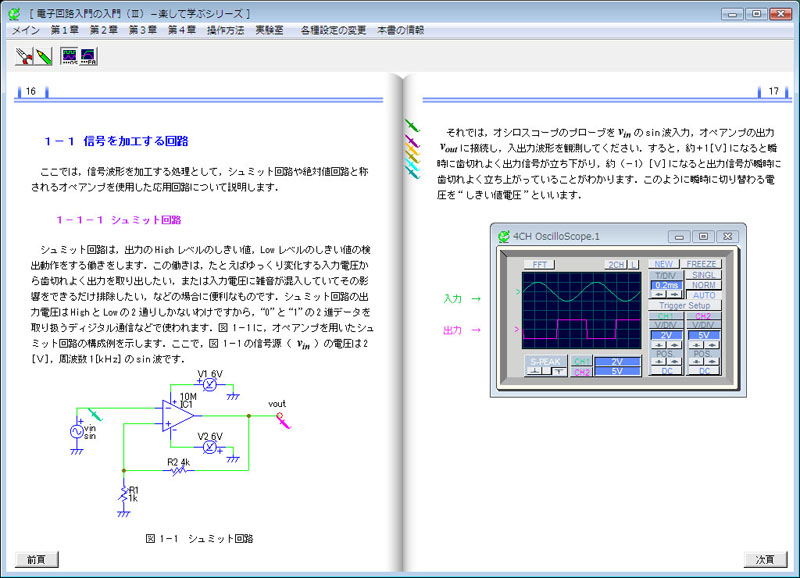Select the rising-edge S-PEAK button
This screenshot has width=800, height=578.
535,371
